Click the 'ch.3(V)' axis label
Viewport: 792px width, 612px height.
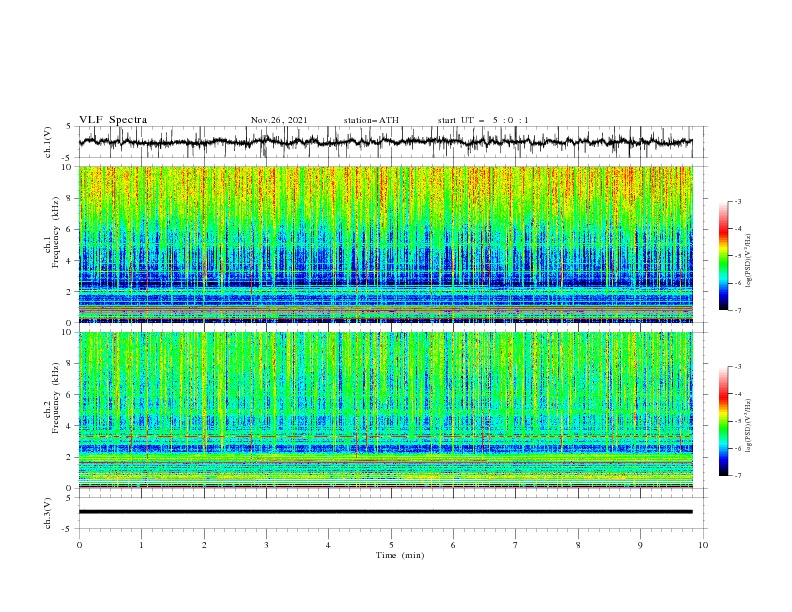48,513
